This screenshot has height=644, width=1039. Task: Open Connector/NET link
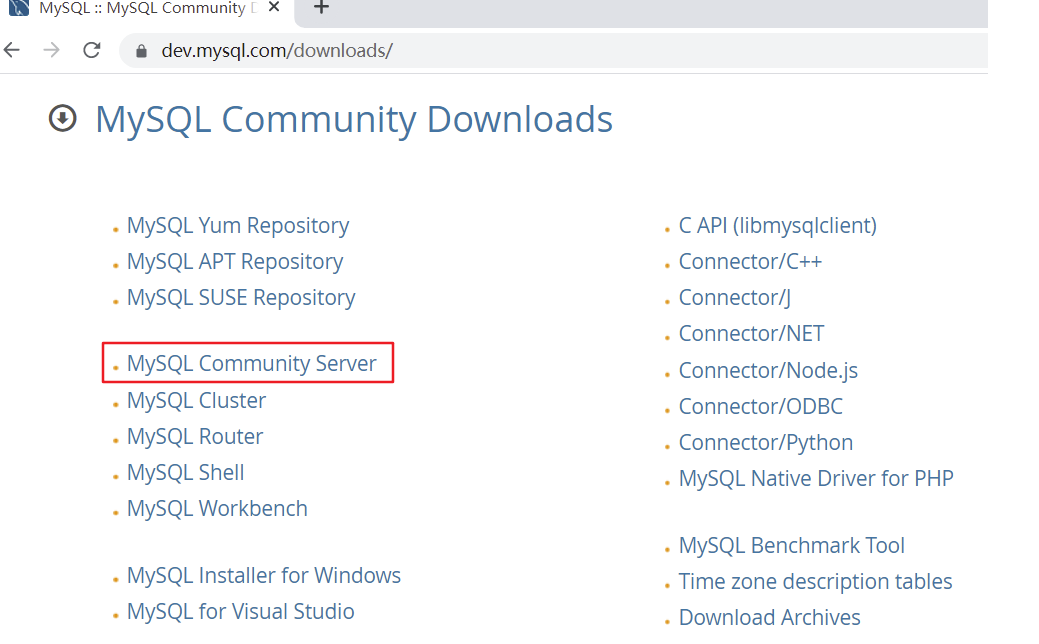pyautogui.click(x=751, y=334)
